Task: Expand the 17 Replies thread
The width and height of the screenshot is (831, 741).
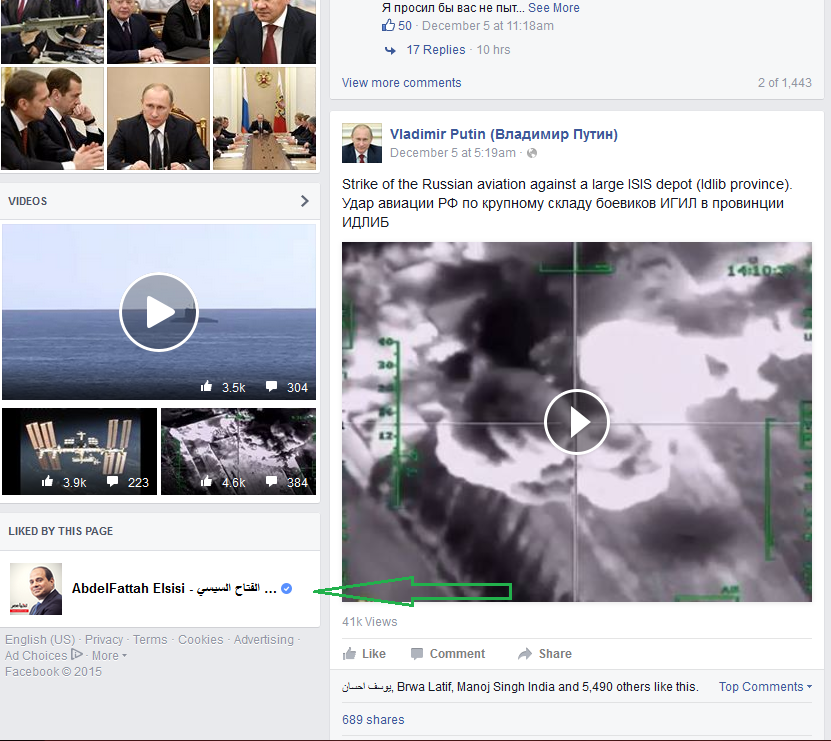Action: tap(436, 50)
